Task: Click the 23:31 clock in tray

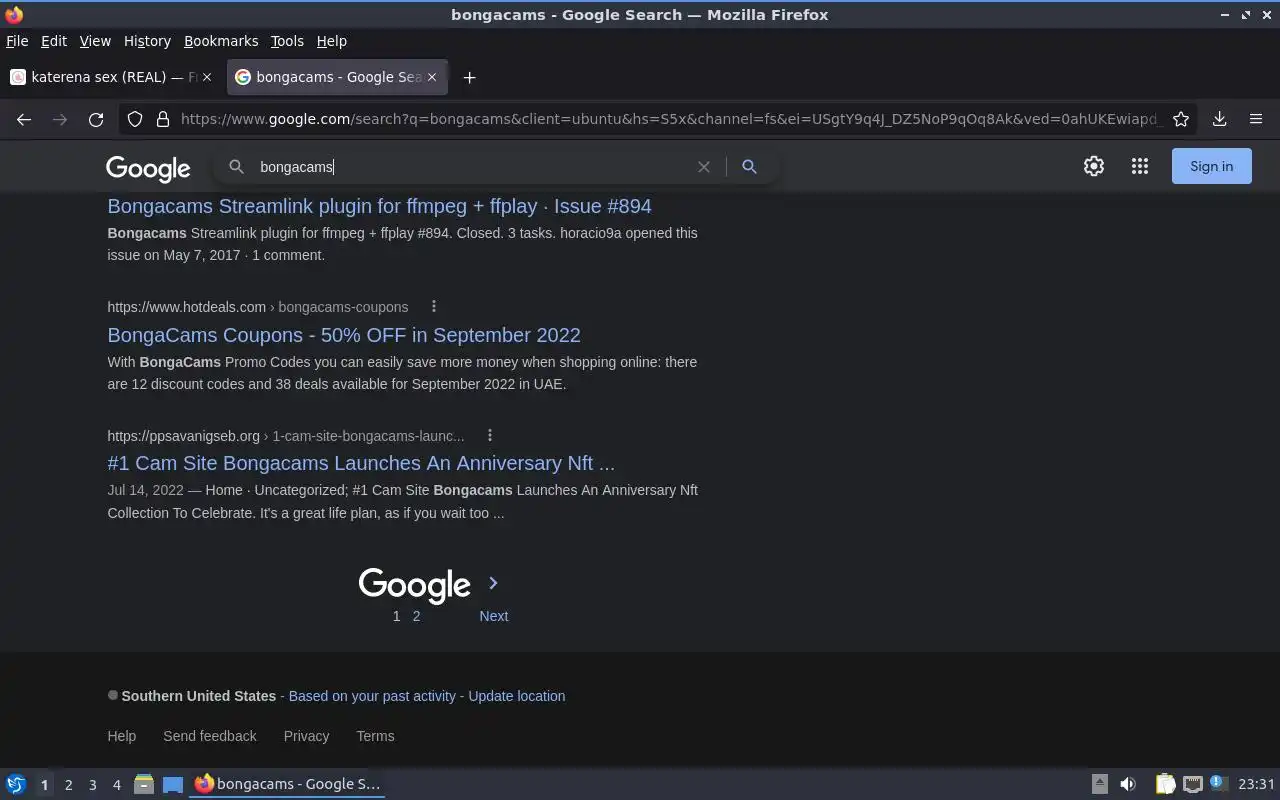Action: coord(1256,784)
